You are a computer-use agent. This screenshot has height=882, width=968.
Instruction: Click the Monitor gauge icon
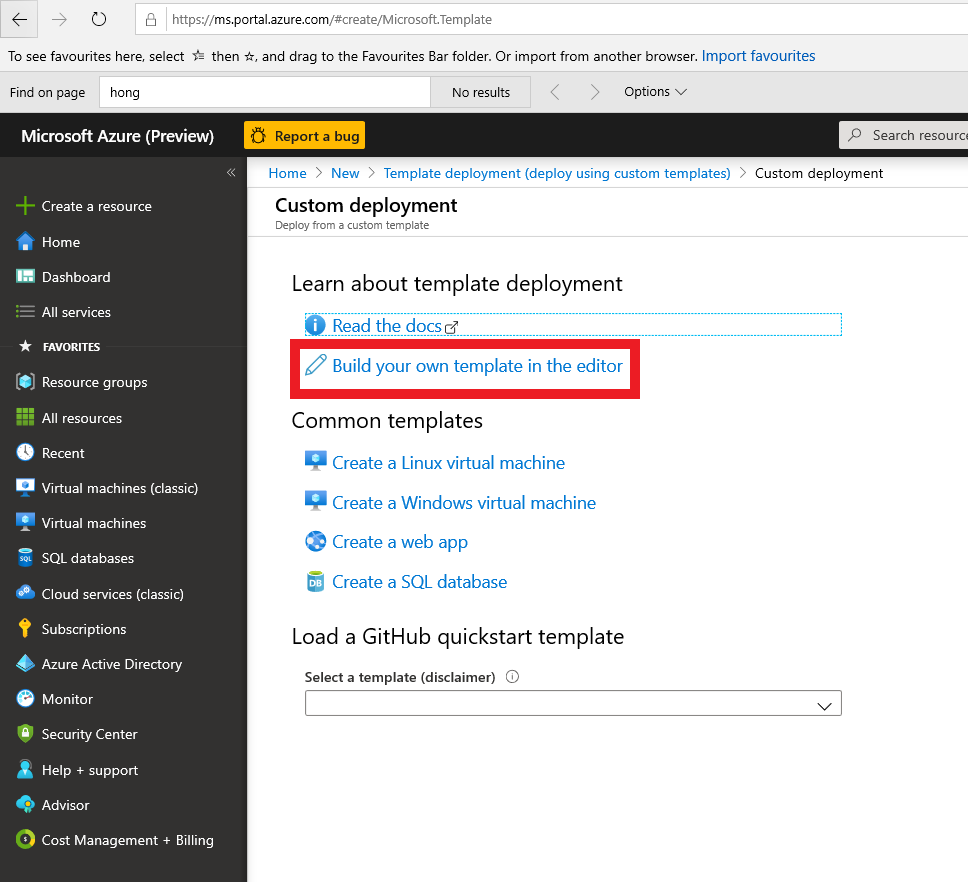[25, 699]
